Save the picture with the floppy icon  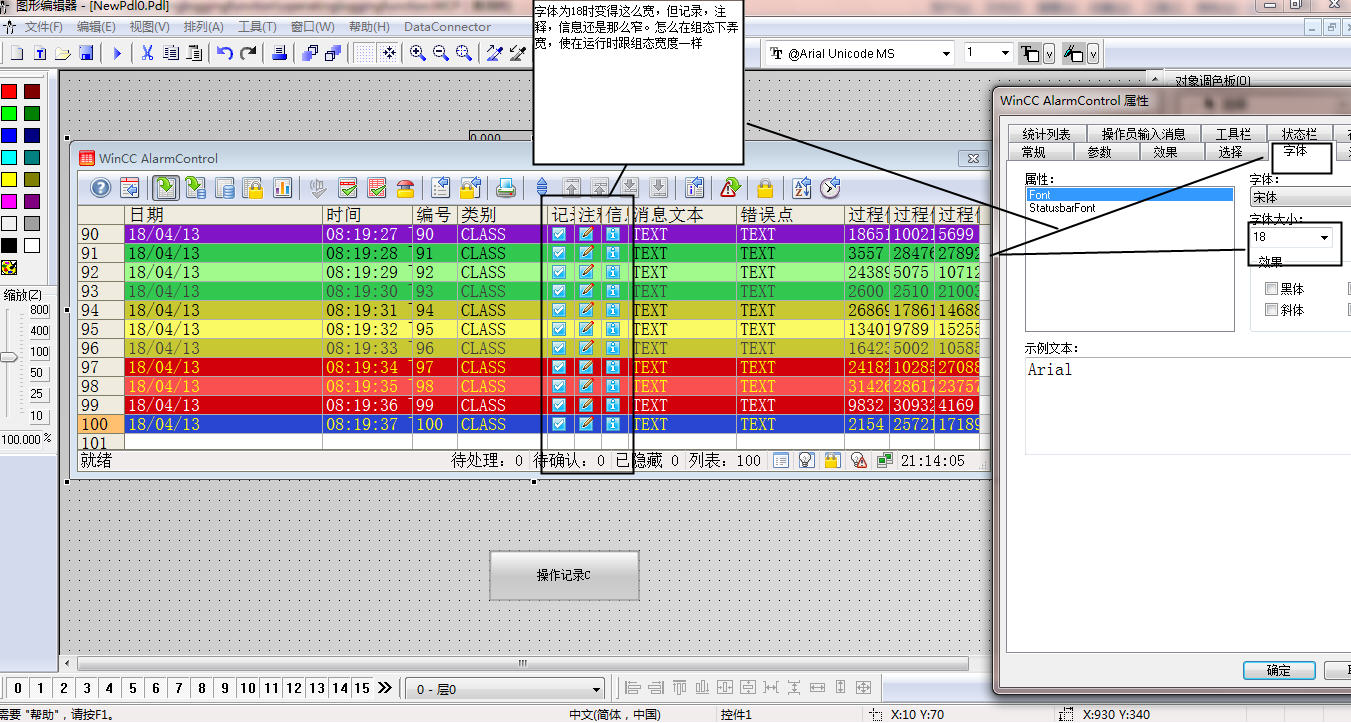coord(86,53)
